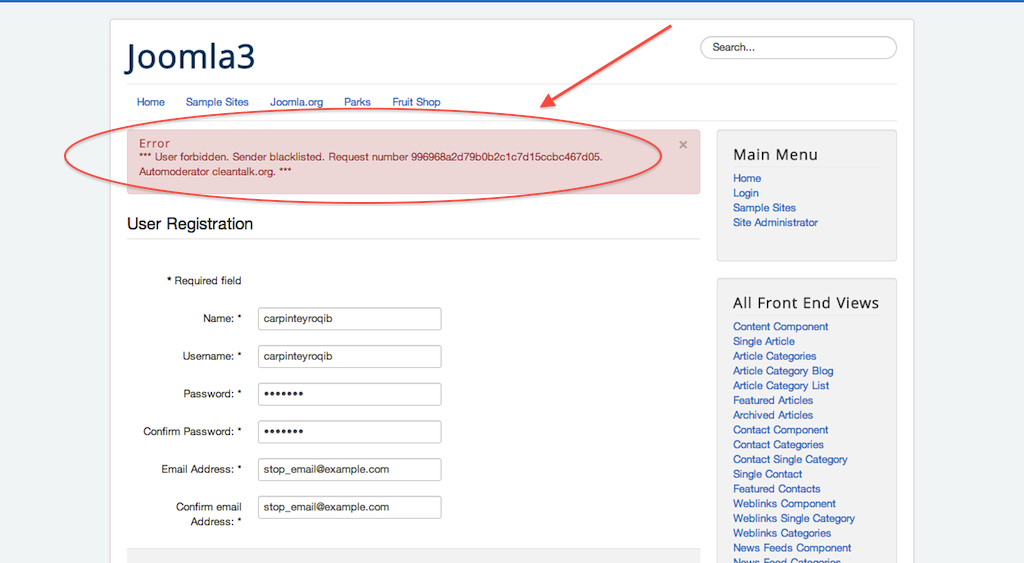This screenshot has height=563, width=1024.
Task: Visit the Article Category Blog link
Action: pos(783,371)
